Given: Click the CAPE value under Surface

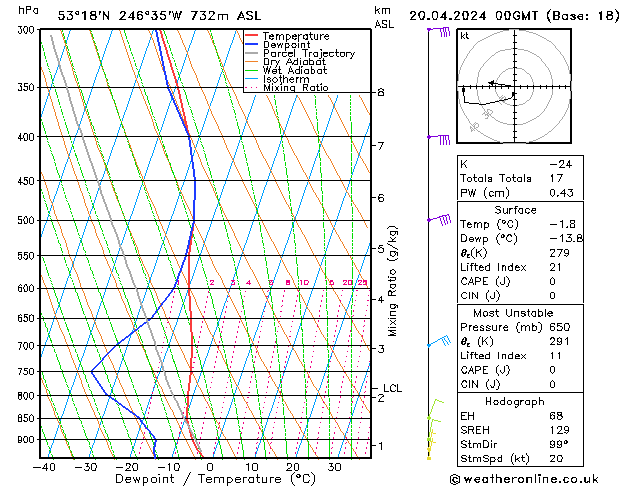Looking at the screenshot, I should (552, 281).
